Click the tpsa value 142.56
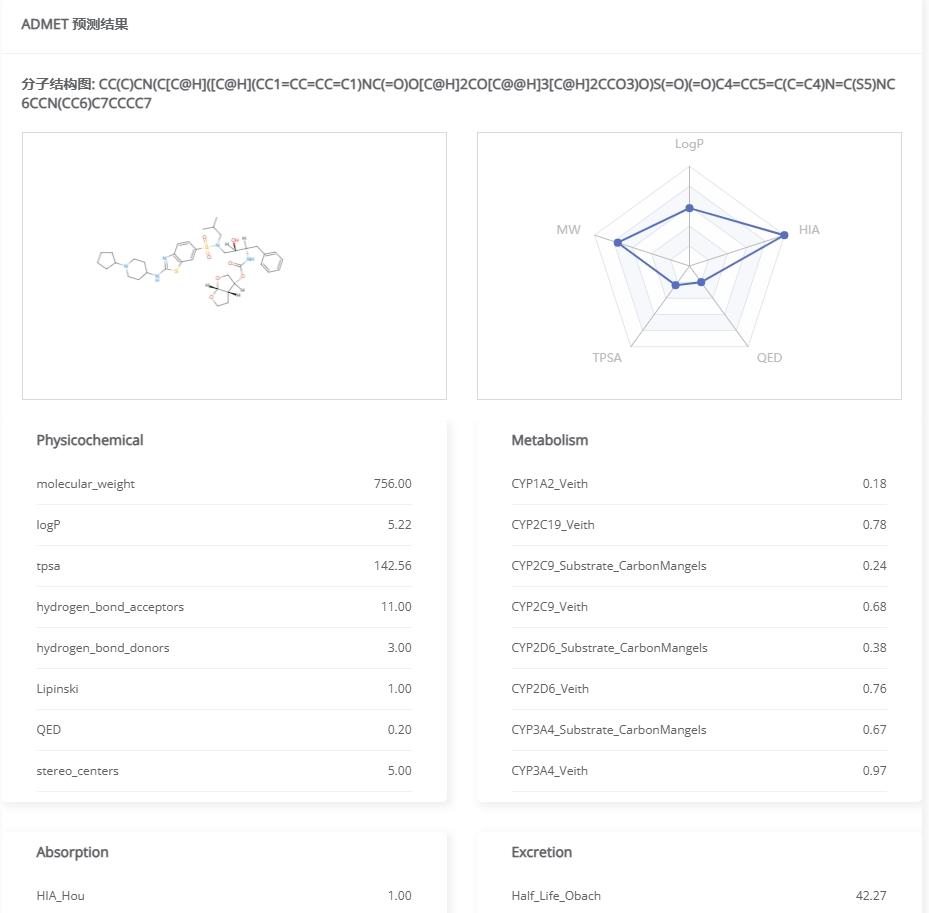 tap(392, 566)
